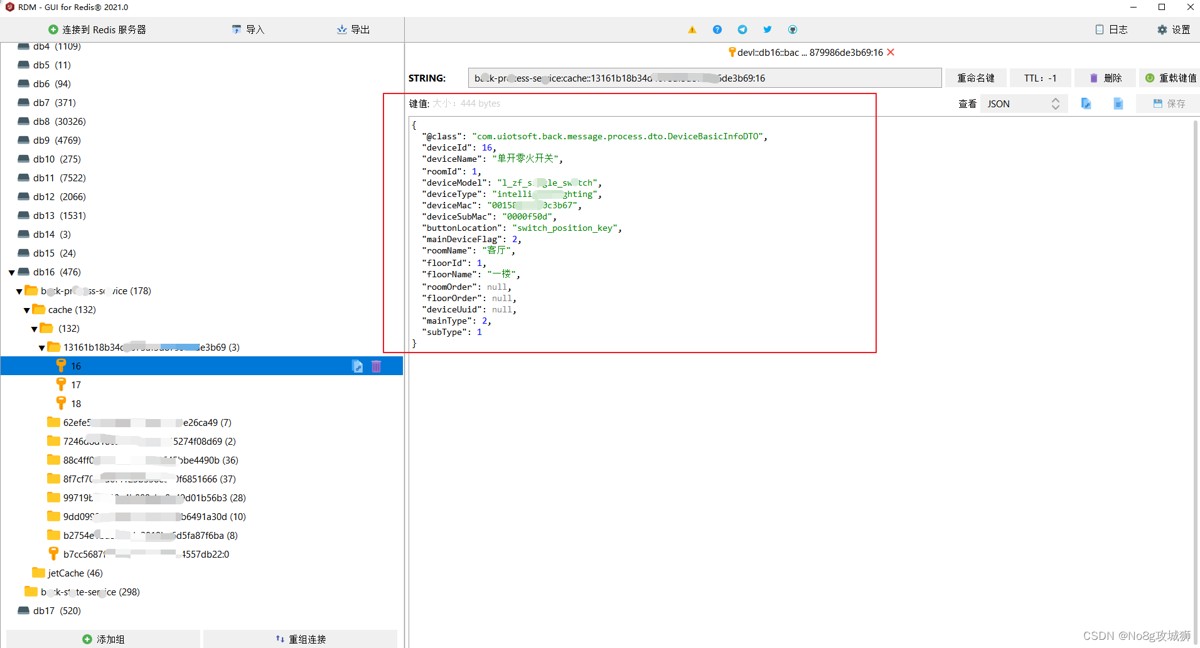
Task: Select key 17 in the tree
Action: click(76, 385)
